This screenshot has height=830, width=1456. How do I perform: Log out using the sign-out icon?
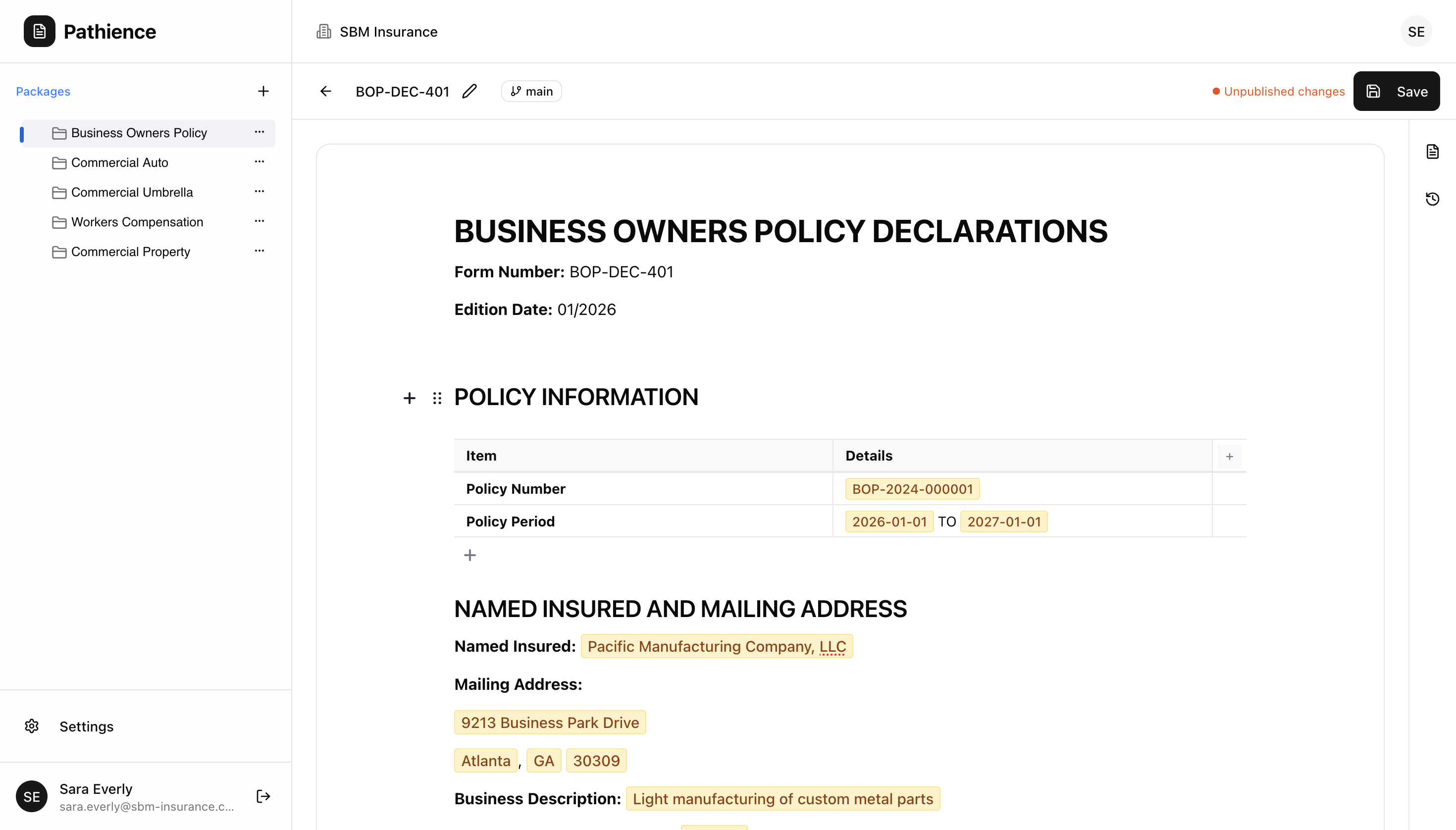(x=262, y=796)
